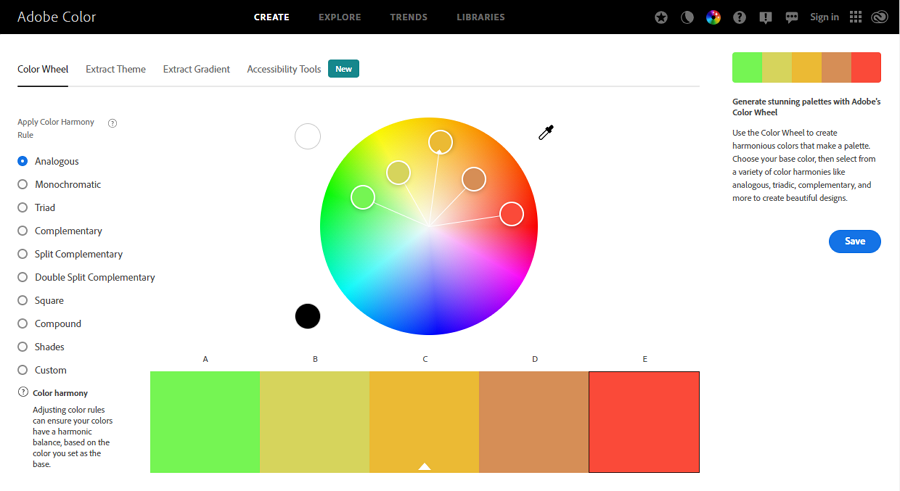Click the white brightness circle
Screen dimensions: 900x491
pos(308,137)
